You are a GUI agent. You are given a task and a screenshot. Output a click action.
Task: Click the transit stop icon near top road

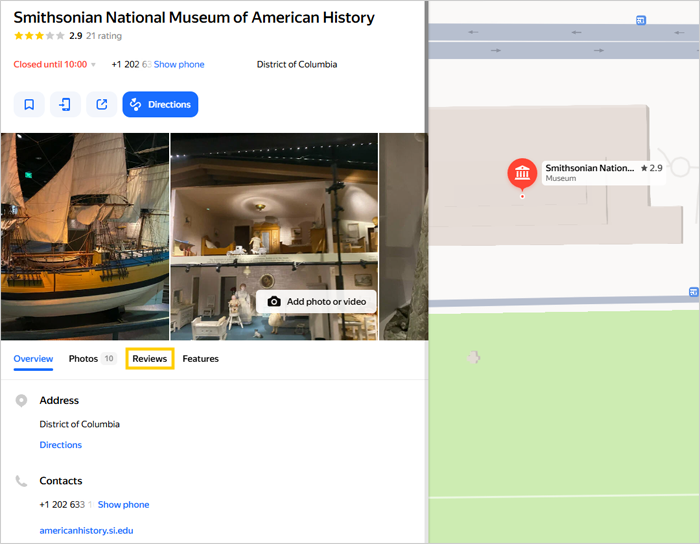641,20
